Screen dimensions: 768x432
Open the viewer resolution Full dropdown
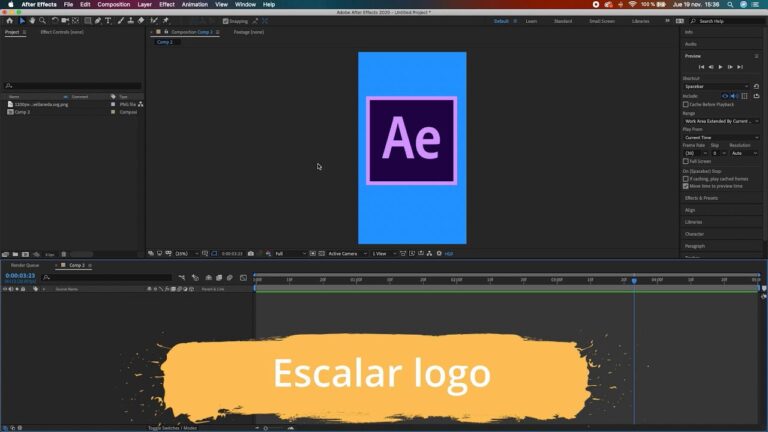(x=289, y=254)
